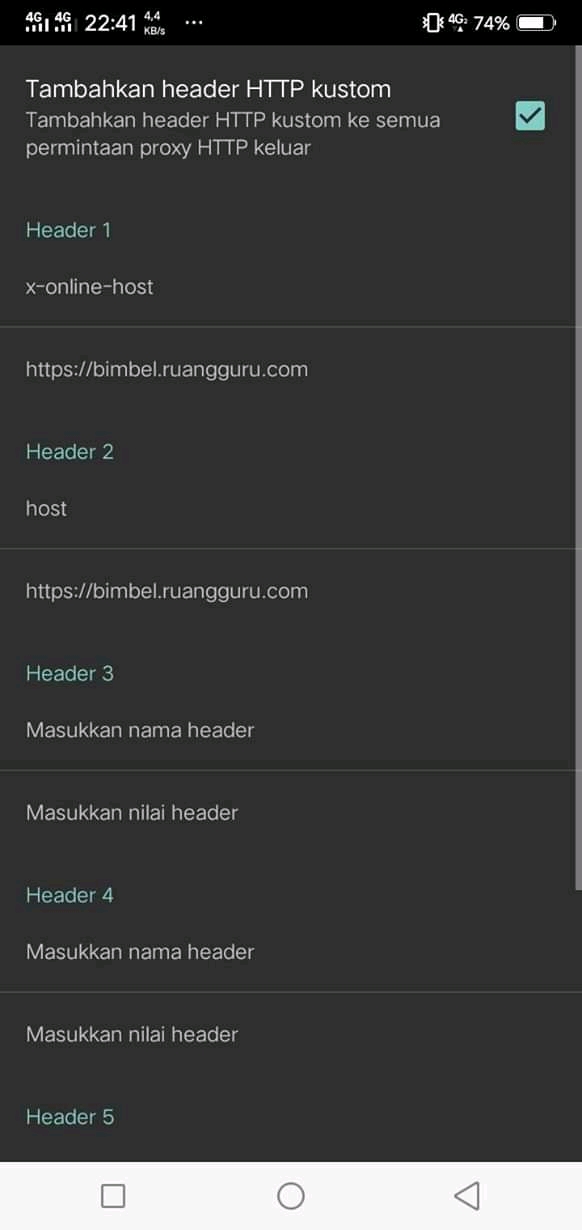Screen dimensions: 582x1230
Task: Tap the clock showing 22:41
Action: tap(110, 22)
